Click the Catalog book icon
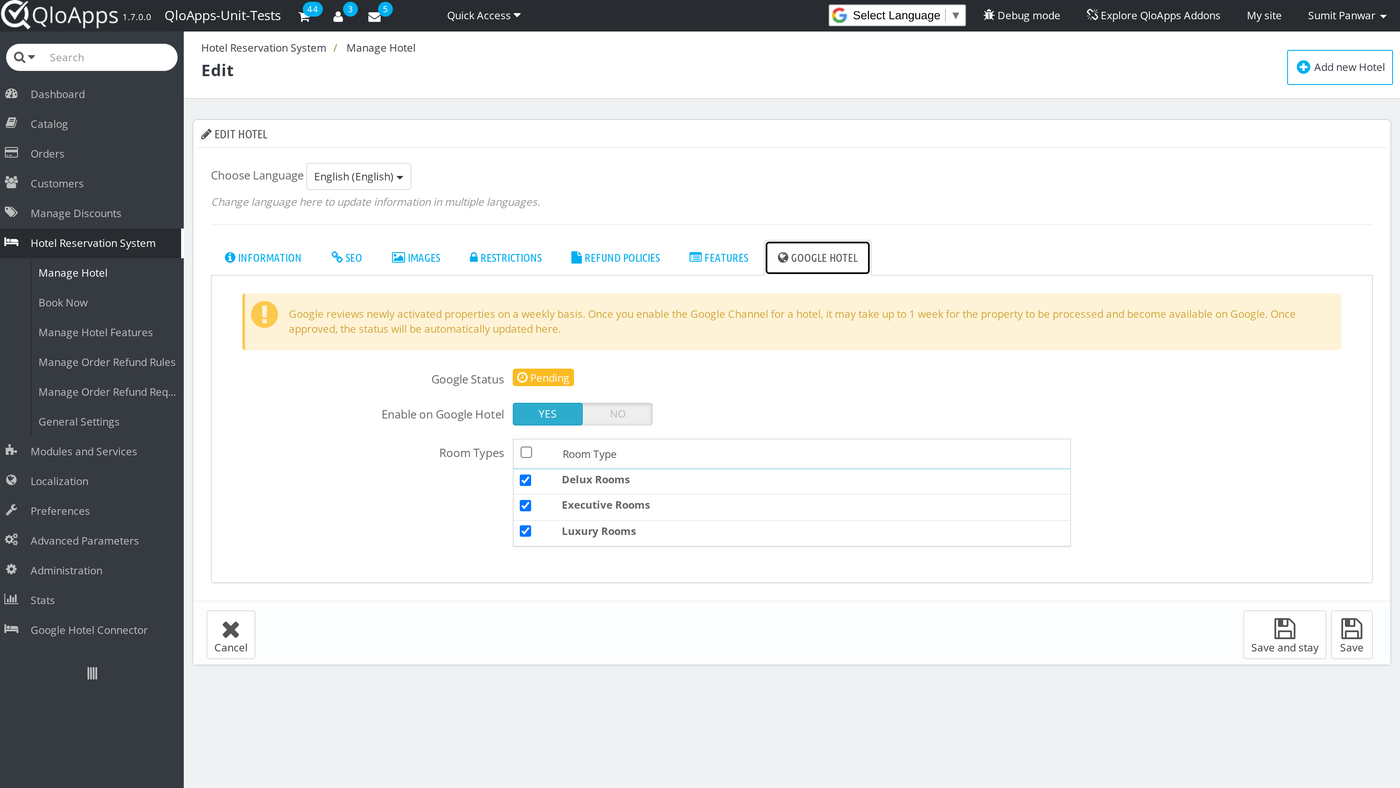This screenshot has height=788, width=1400. pyautogui.click(x=12, y=124)
